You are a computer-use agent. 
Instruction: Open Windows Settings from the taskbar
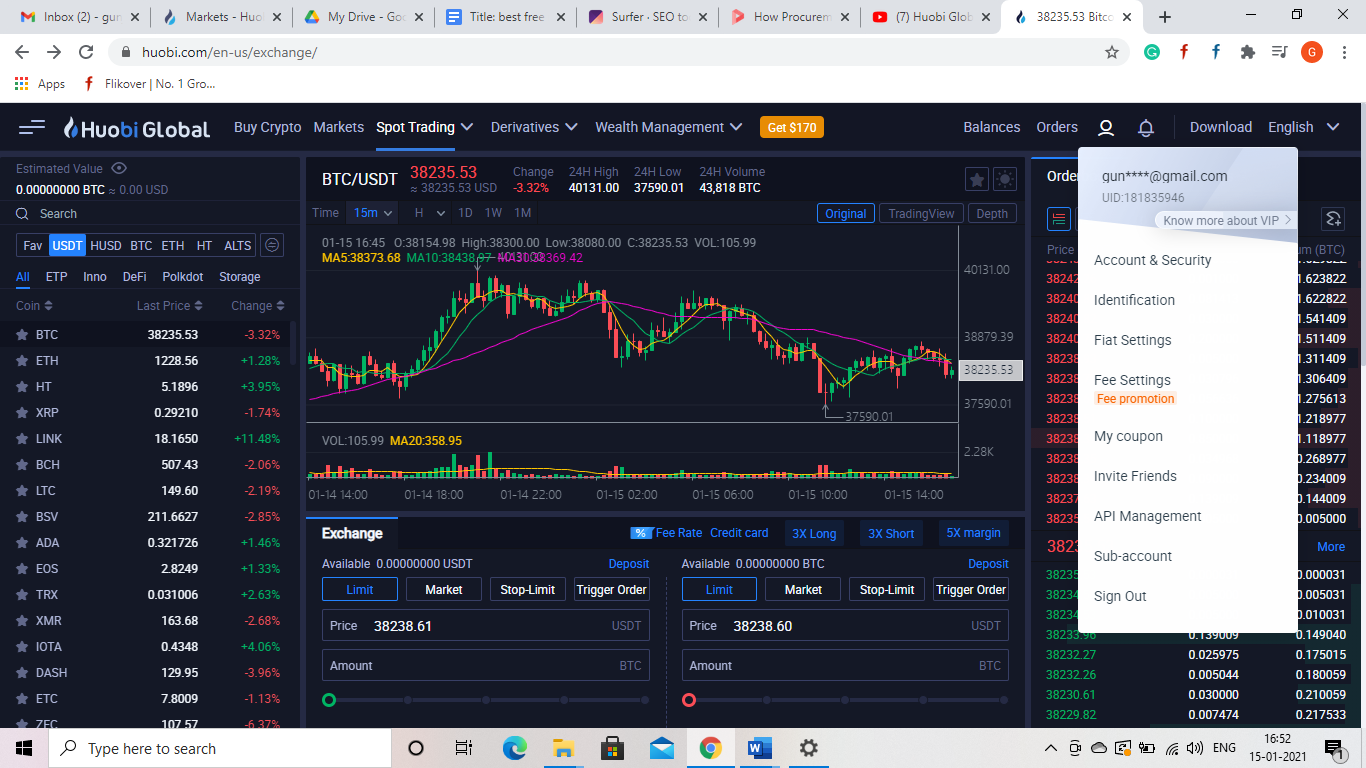[x=809, y=748]
